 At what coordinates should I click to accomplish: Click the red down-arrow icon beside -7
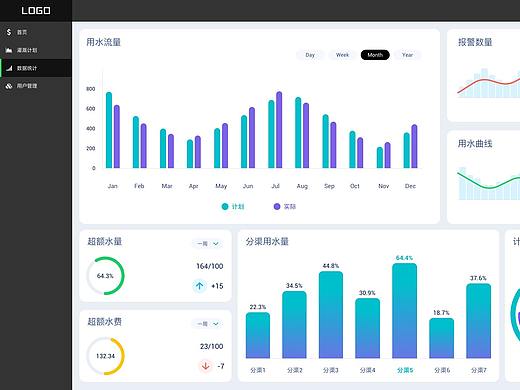[x=206, y=366]
